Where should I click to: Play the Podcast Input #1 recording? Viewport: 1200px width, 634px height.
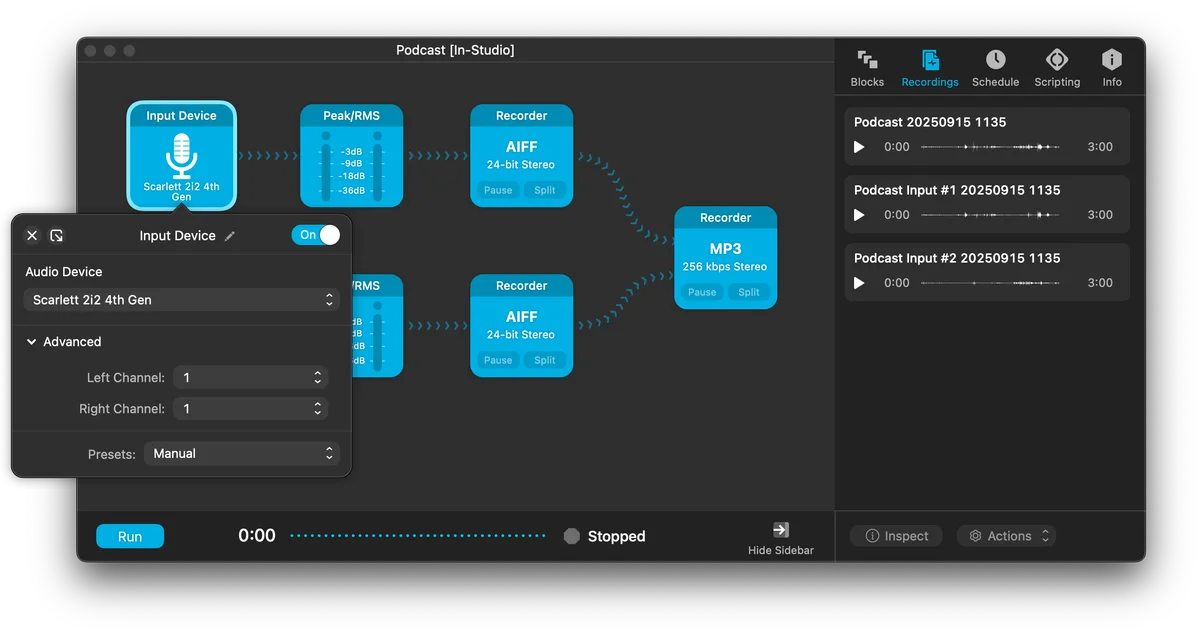pos(859,215)
